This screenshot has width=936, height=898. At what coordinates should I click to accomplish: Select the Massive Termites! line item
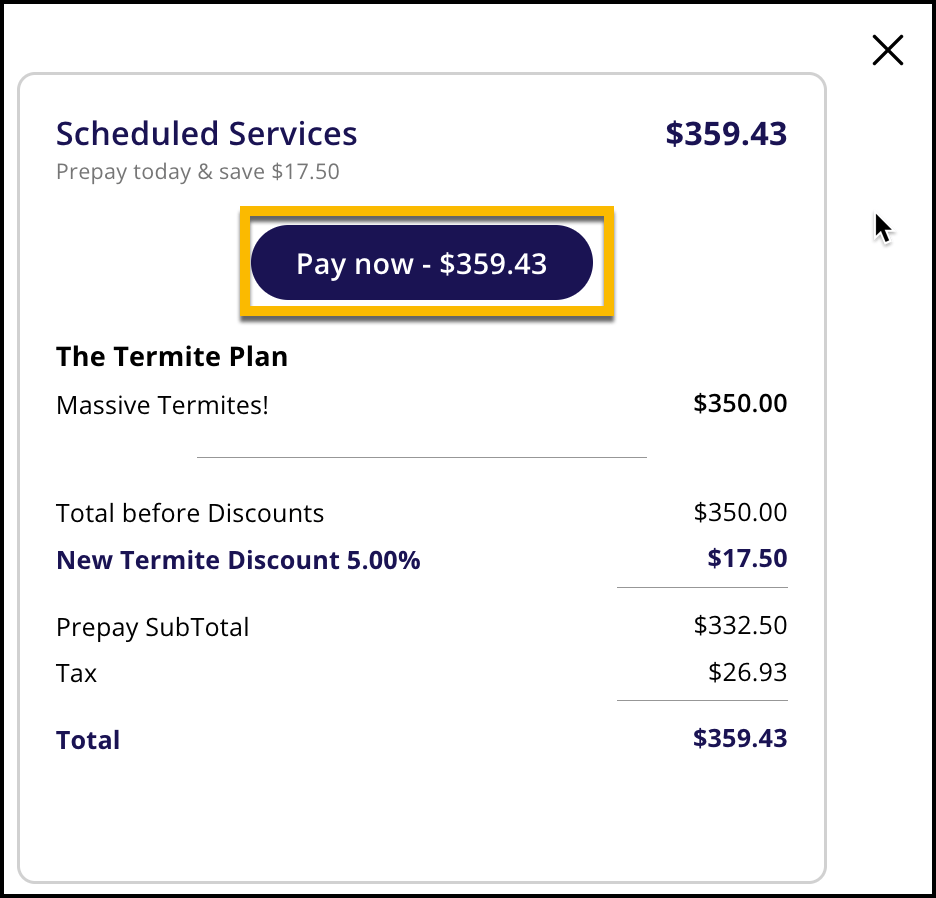coord(162,405)
